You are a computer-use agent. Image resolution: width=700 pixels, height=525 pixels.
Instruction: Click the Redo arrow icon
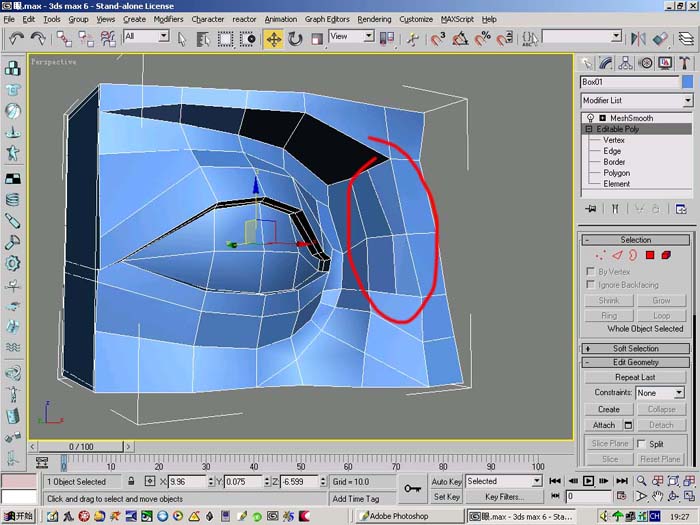[x=38, y=39]
